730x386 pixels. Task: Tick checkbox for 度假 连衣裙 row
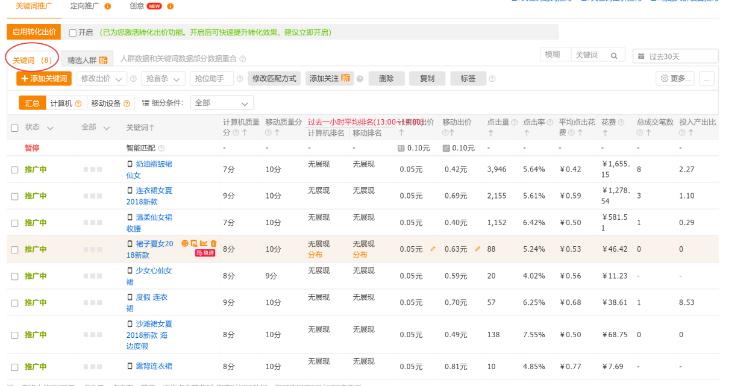14,303
